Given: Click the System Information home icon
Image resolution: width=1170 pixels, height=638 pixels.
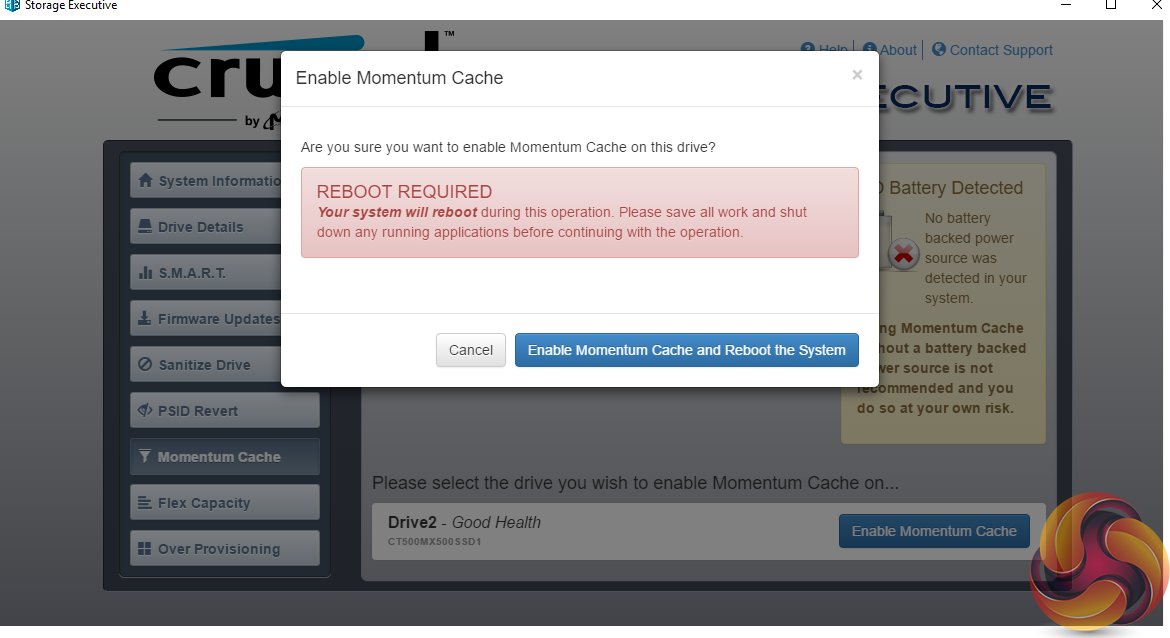Looking at the screenshot, I should click(145, 181).
